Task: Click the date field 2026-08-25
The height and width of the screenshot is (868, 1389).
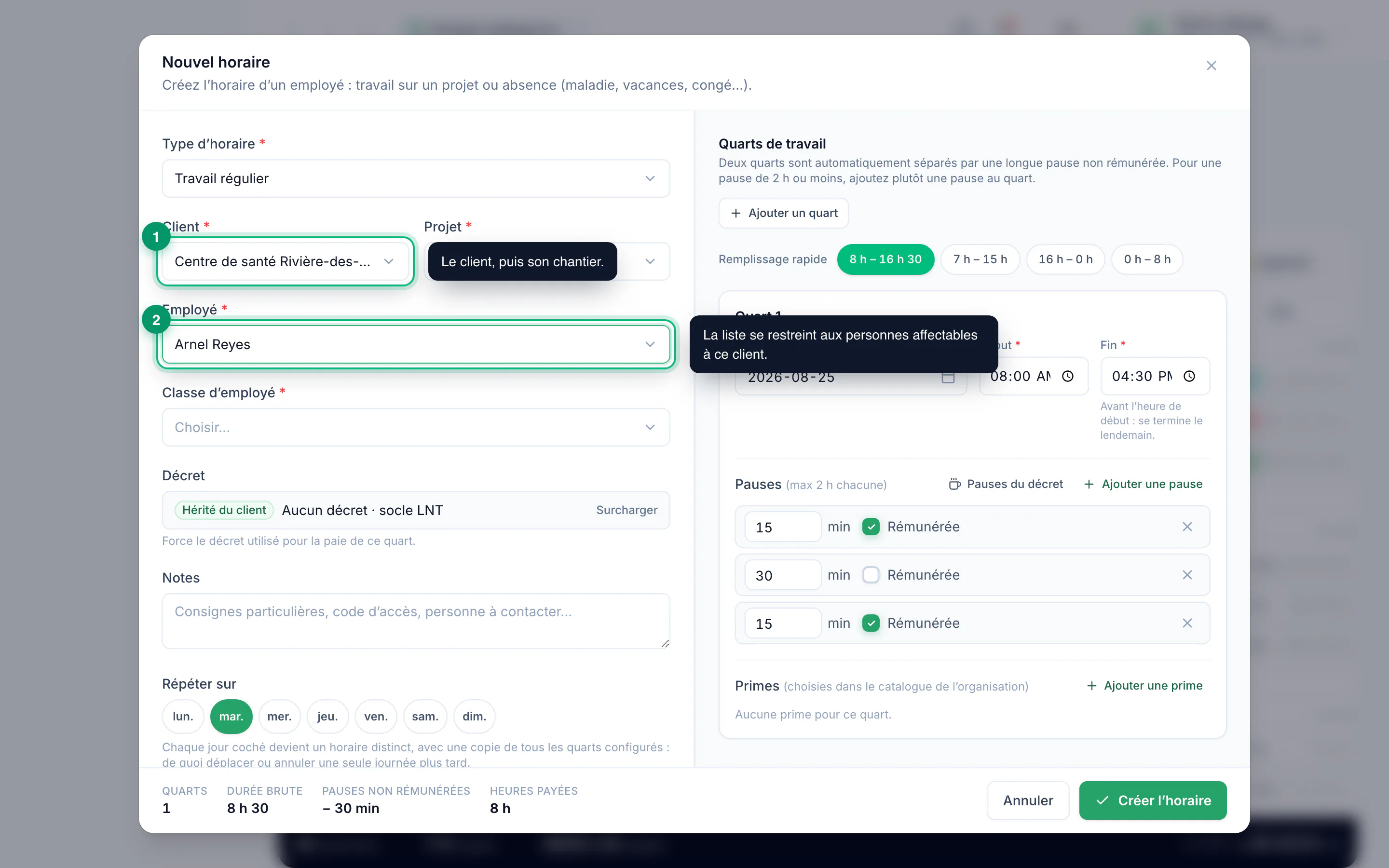Action: point(851,377)
